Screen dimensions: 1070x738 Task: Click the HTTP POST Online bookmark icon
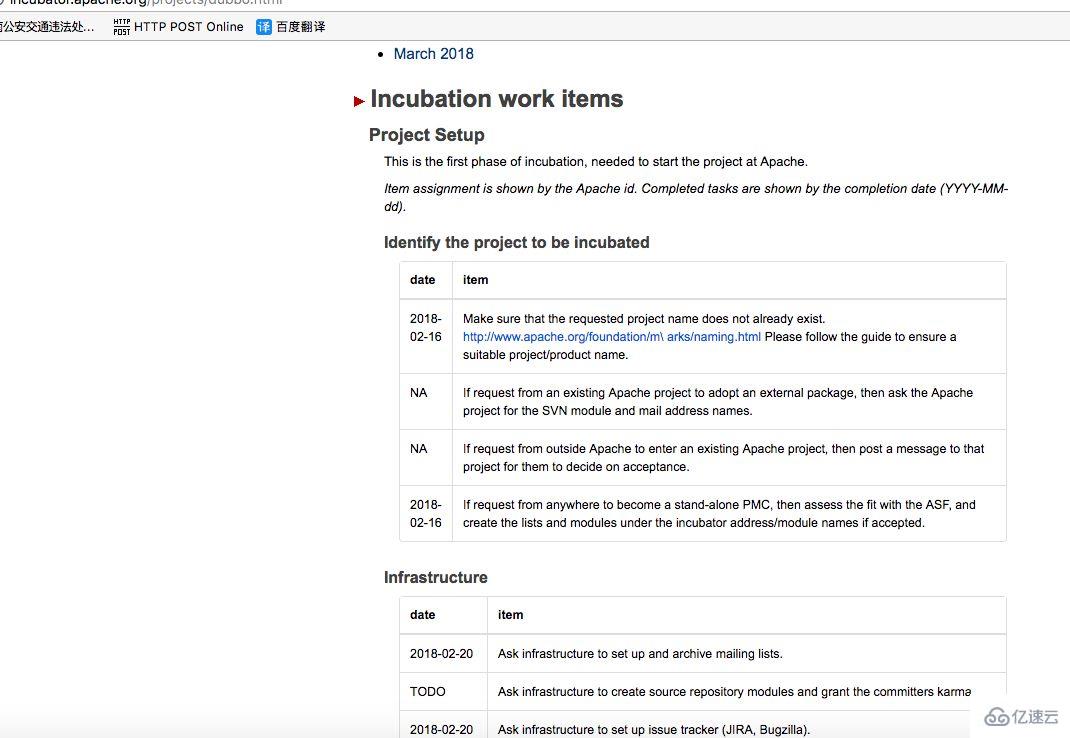coord(122,27)
